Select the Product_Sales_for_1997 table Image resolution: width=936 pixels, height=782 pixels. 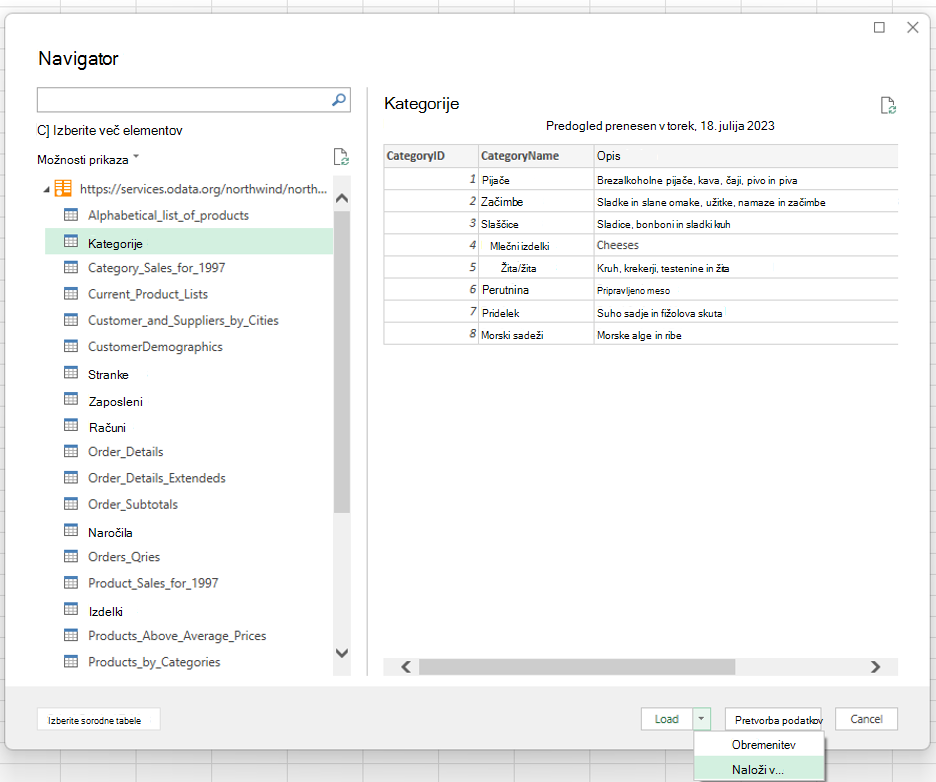[x=153, y=583]
